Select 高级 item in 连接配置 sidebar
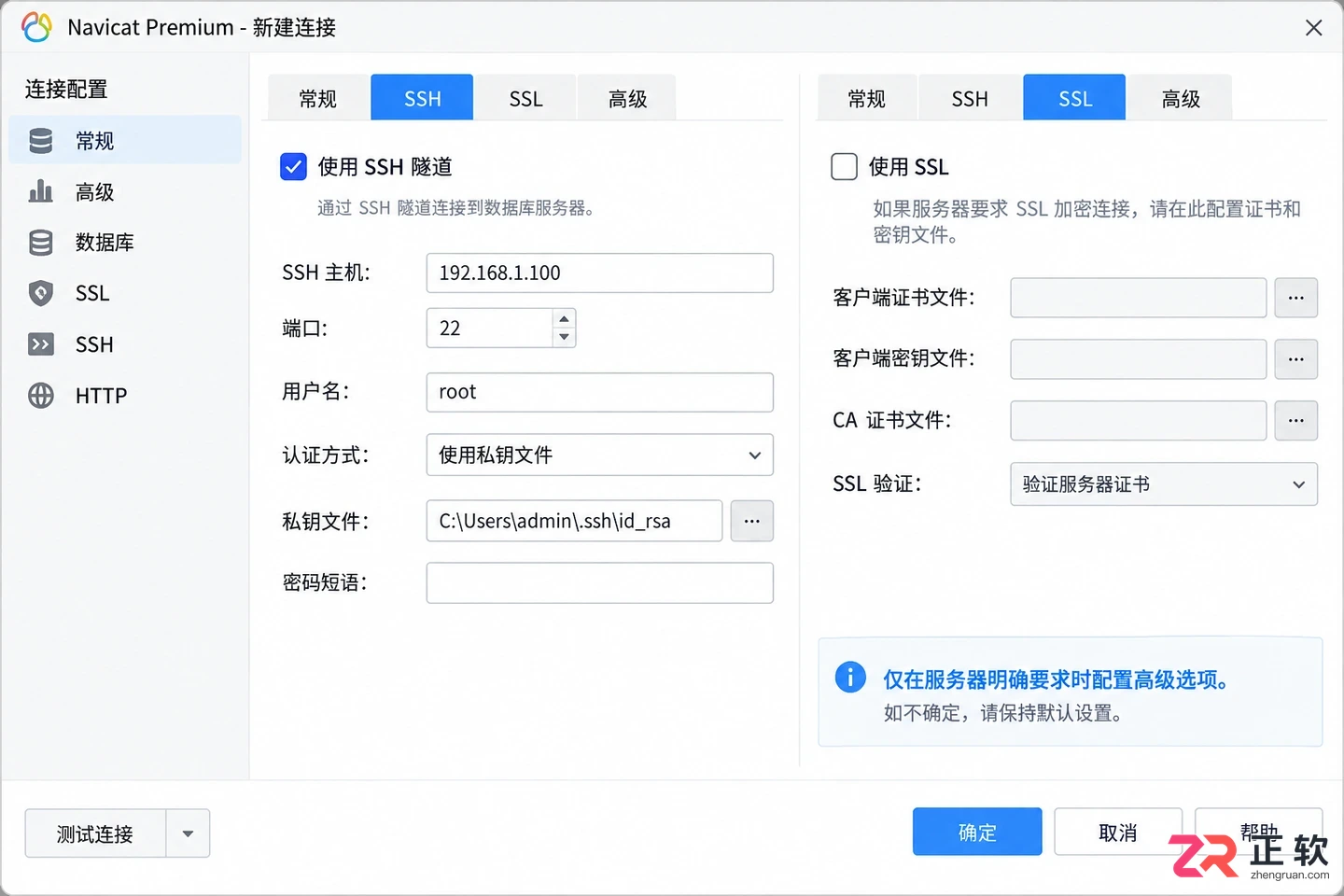This screenshot has width=1344, height=896. tap(125, 191)
